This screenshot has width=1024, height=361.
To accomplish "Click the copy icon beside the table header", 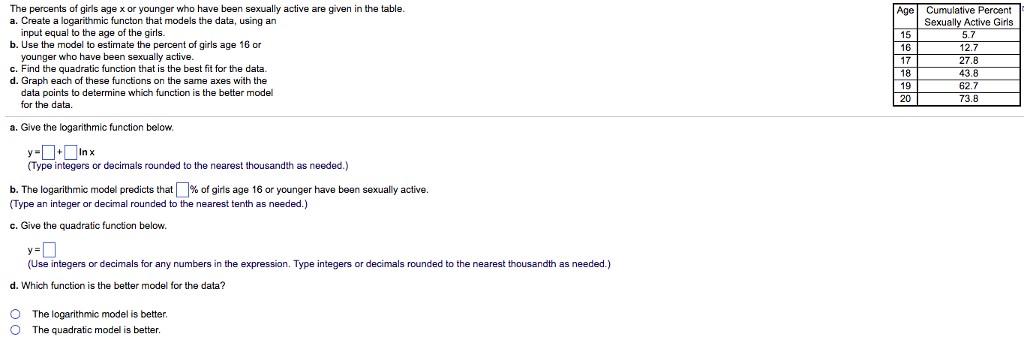I will 1022,10.
